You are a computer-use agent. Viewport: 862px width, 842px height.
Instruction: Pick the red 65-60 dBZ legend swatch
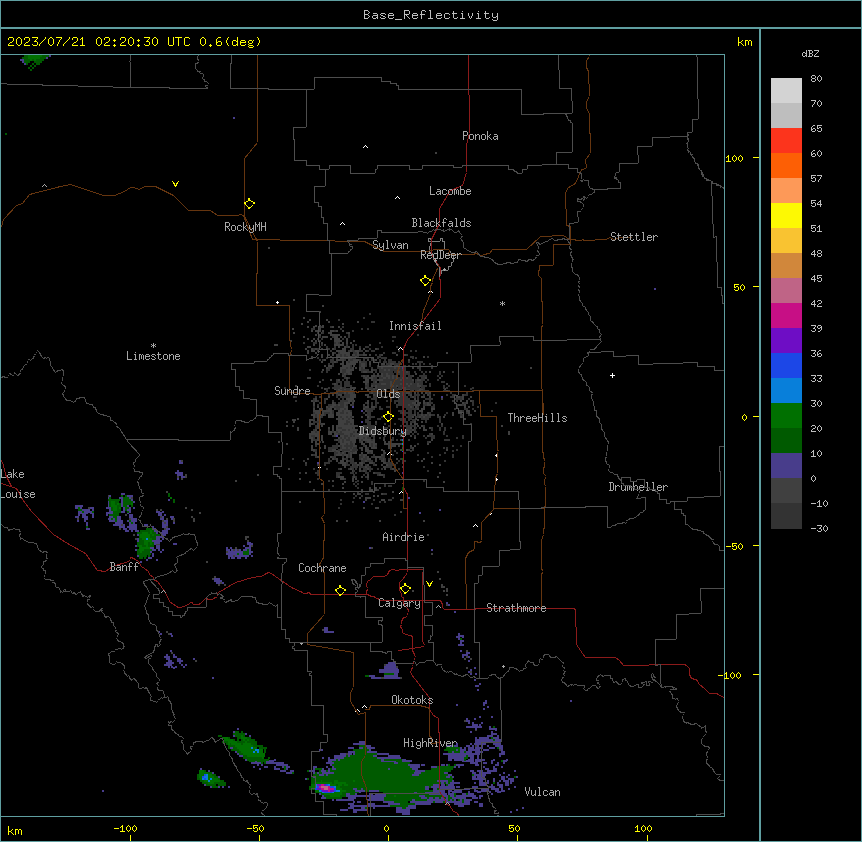786,140
